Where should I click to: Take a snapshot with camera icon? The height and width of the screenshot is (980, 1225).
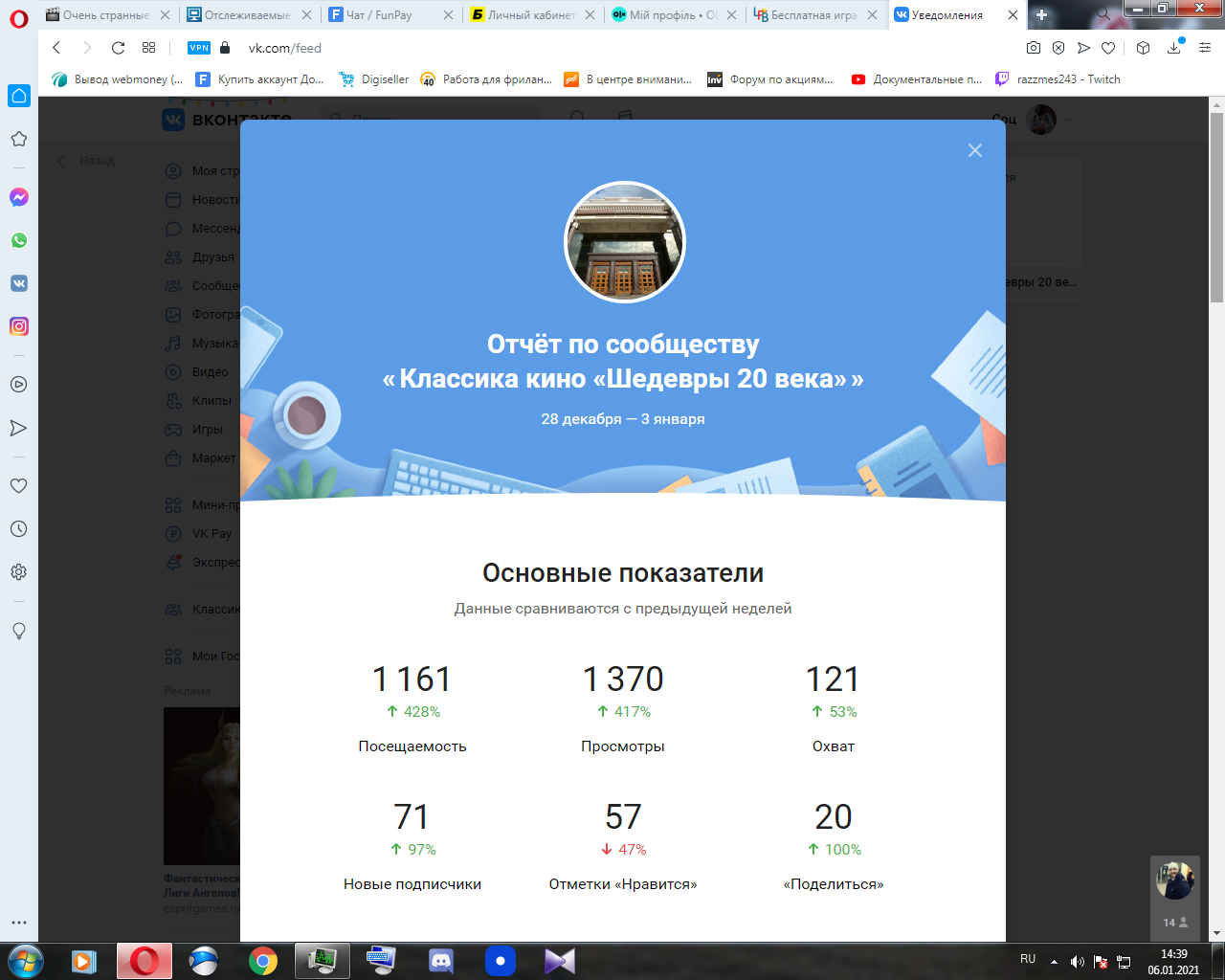(1034, 48)
